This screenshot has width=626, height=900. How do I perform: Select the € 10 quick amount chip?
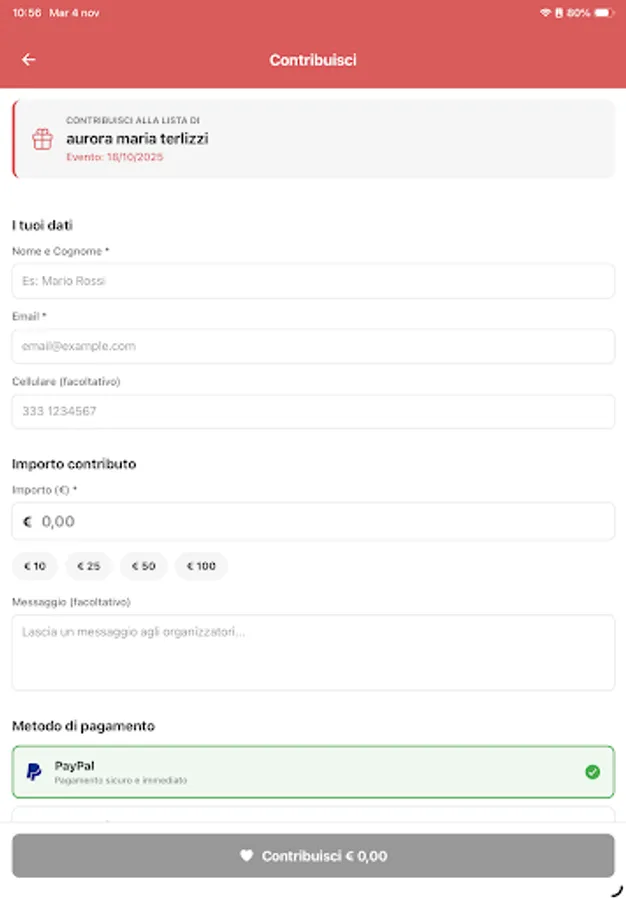click(x=35, y=566)
